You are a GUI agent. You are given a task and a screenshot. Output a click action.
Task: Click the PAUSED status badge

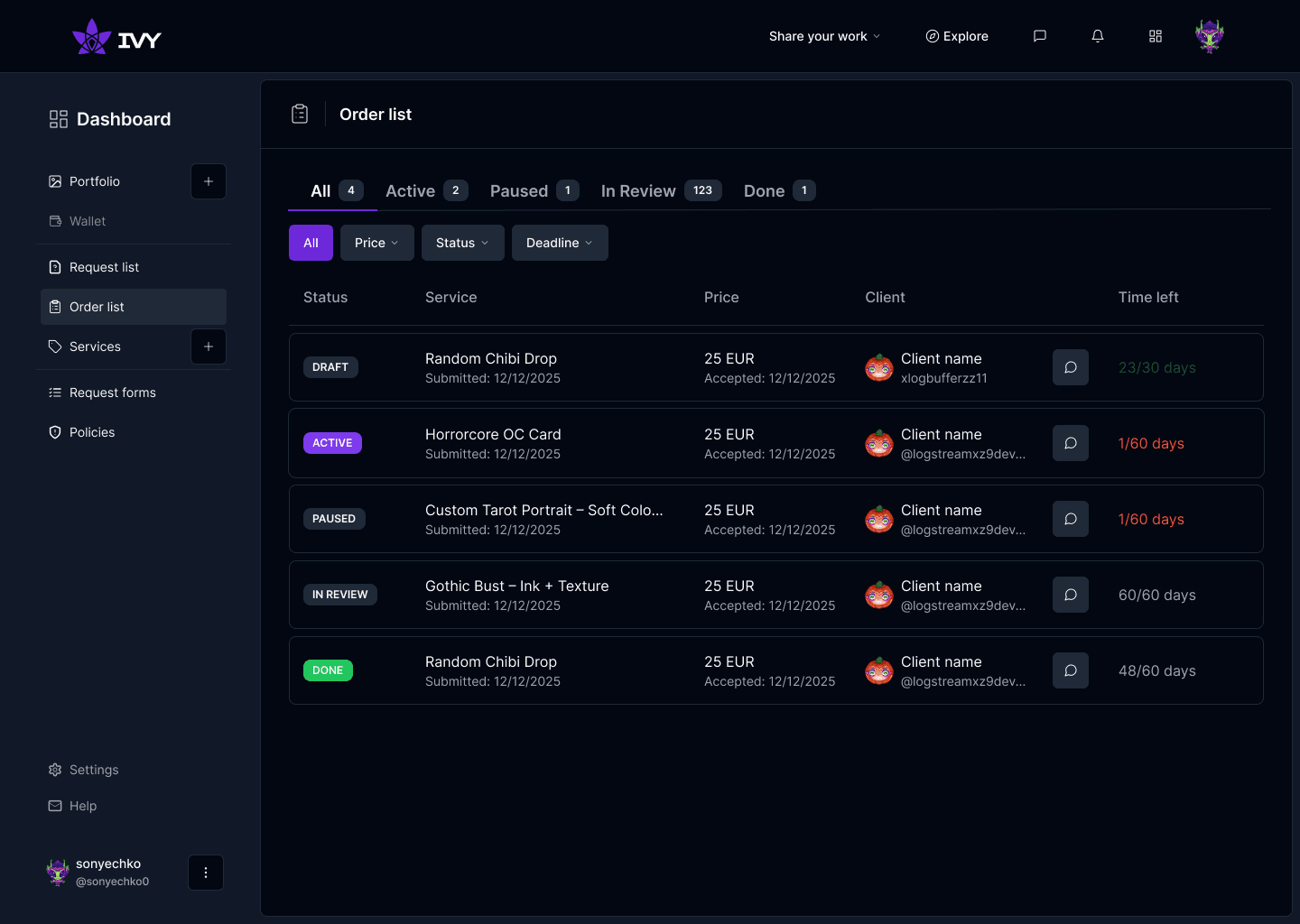pyautogui.click(x=334, y=519)
